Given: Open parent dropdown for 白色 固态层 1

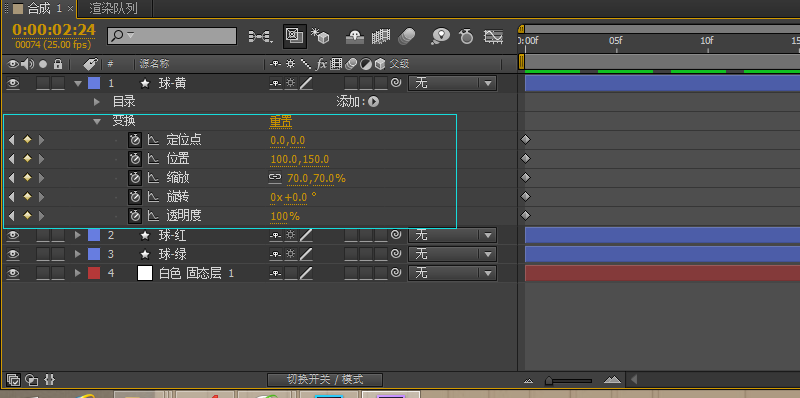Looking at the screenshot, I should tap(452, 273).
